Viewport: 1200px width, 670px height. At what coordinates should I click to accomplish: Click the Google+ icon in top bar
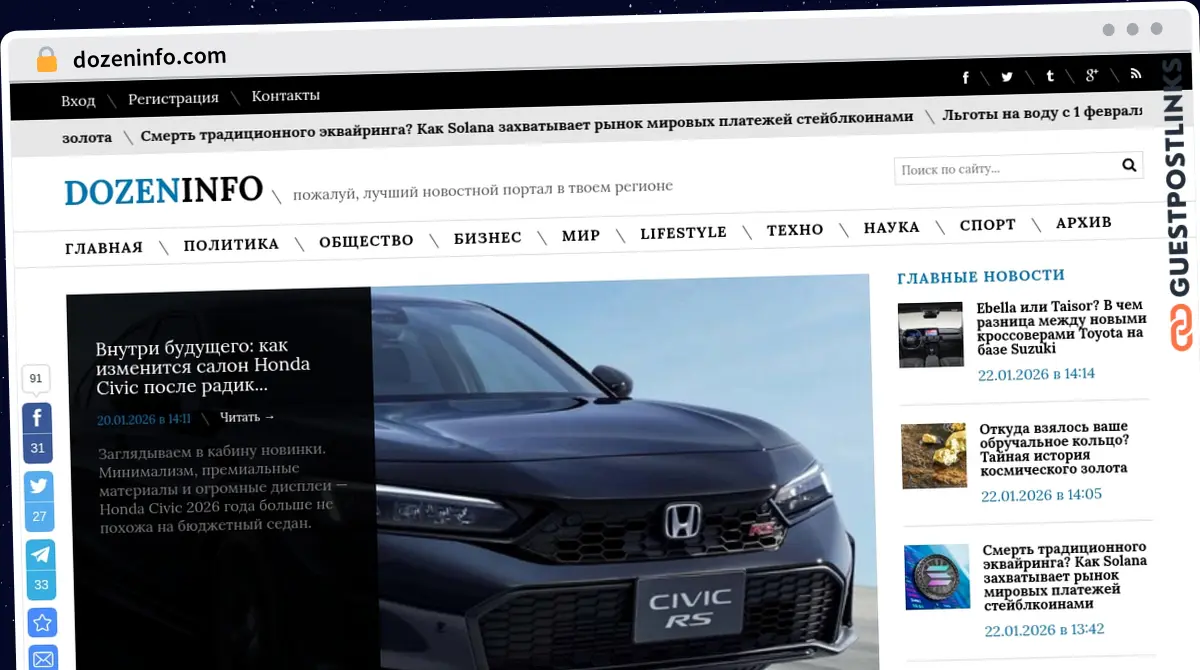coord(1091,75)
